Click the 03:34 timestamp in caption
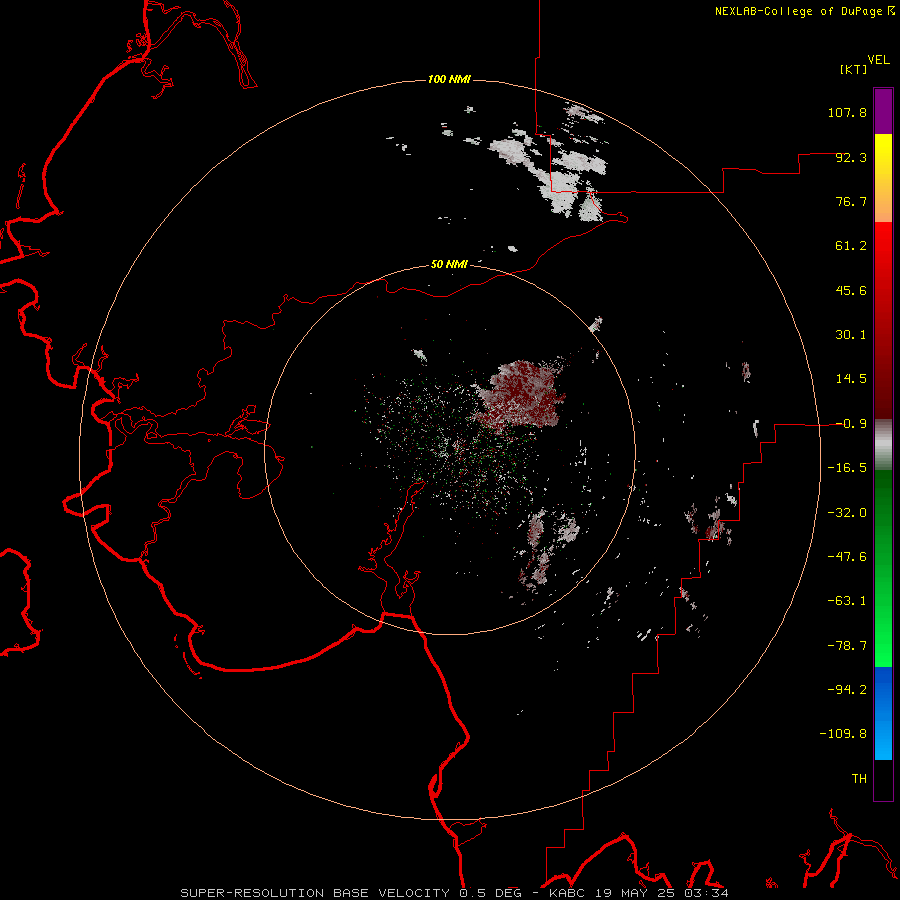This screenshot has width=900, height=900. click(706, 893)
